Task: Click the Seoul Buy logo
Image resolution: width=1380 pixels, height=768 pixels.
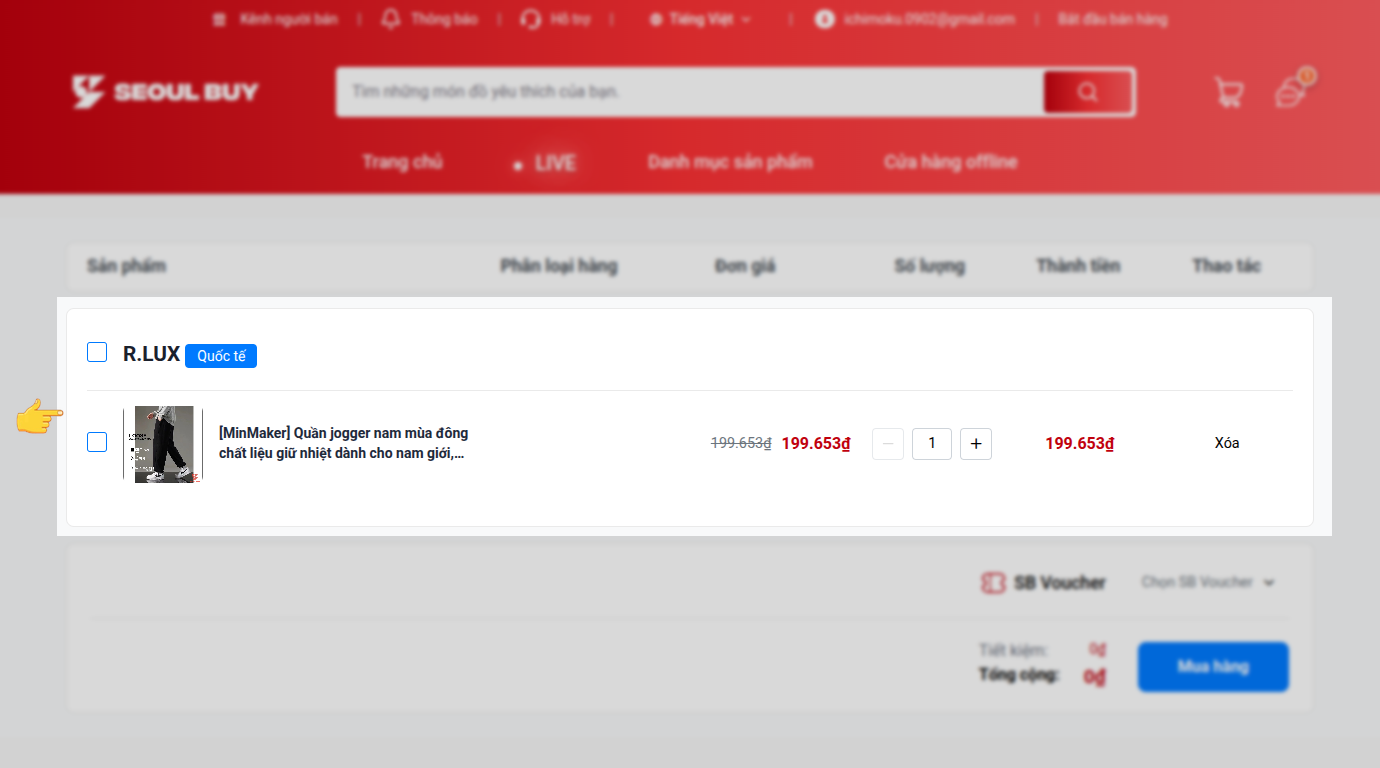Action: tap(165, 92)
